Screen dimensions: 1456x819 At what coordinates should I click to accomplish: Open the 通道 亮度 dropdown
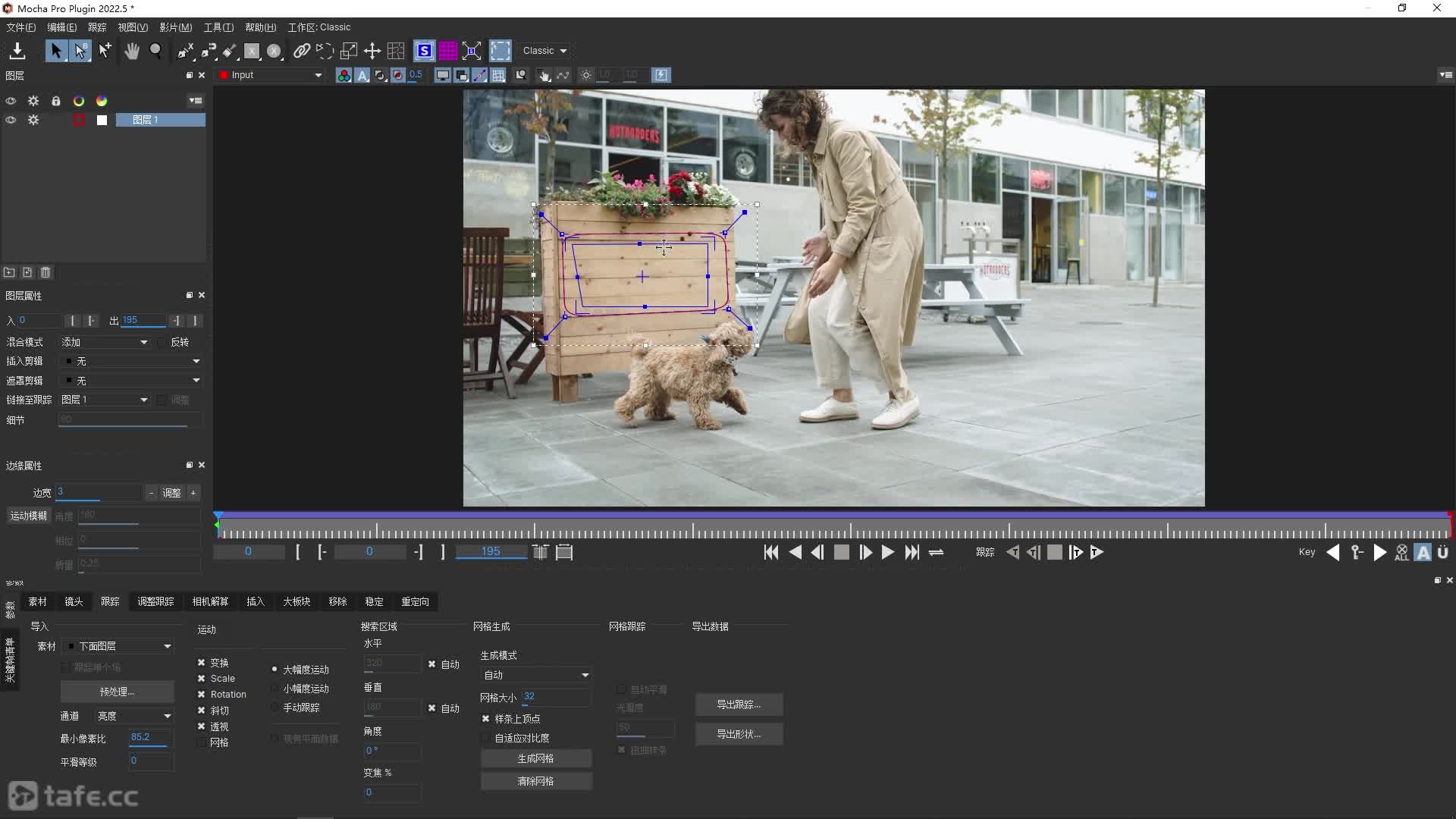(133, 716)
